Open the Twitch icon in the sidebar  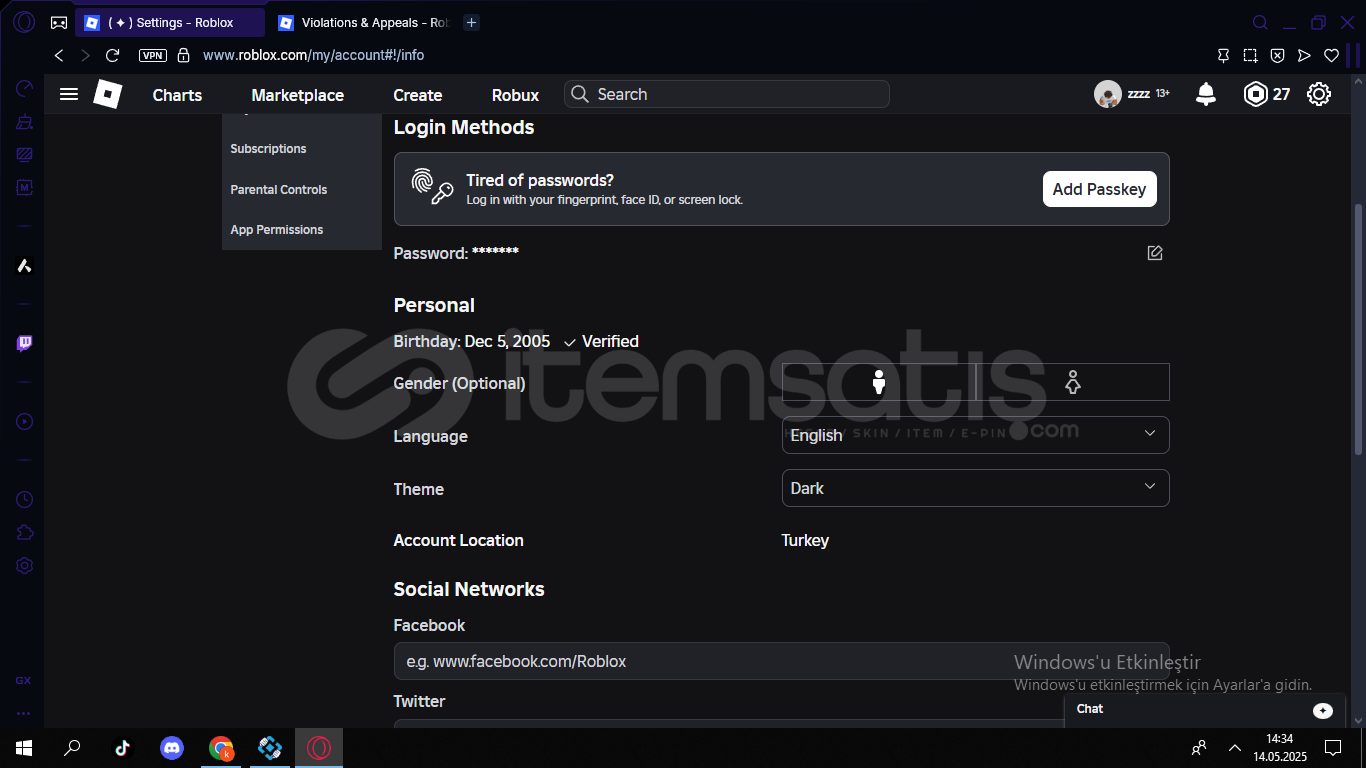point(25,344)
